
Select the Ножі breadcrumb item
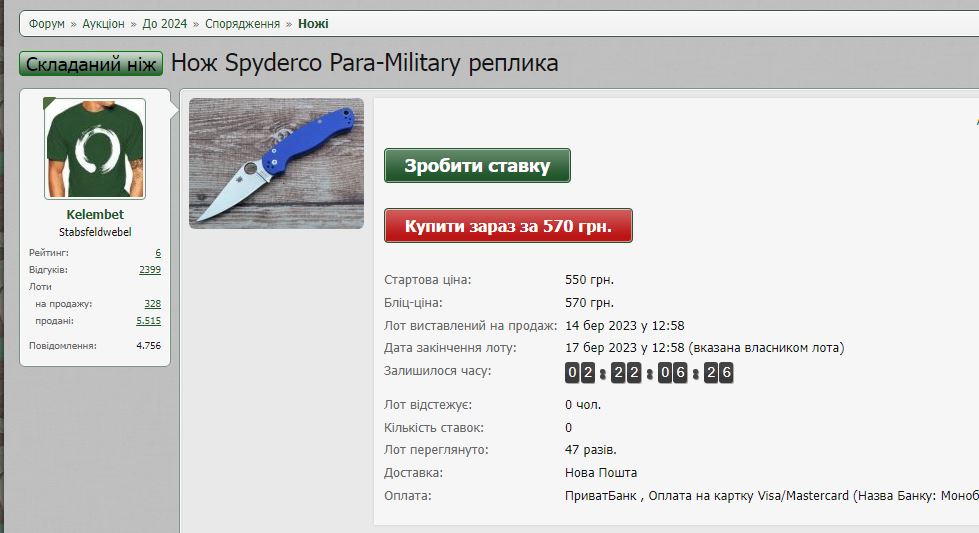pos(313,24)
